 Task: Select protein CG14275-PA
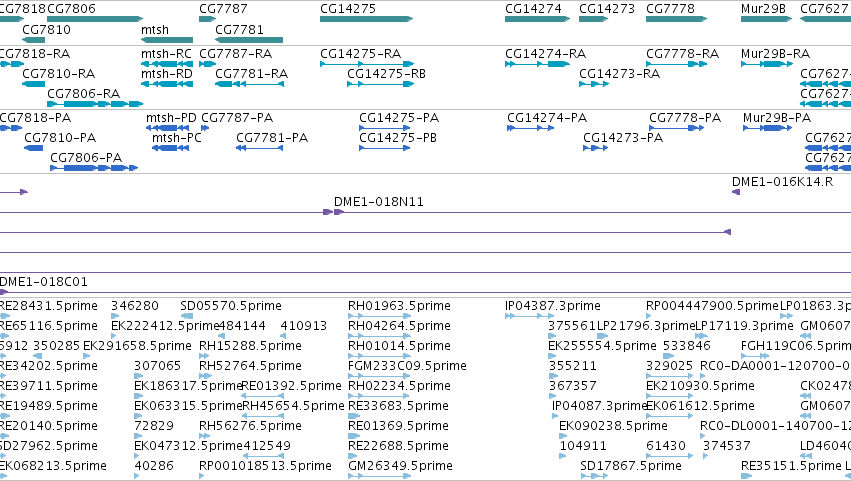pos(384,128)
